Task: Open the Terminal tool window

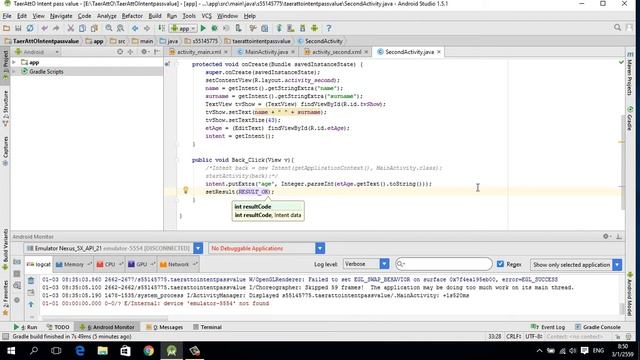Action: tap(207, 327)
